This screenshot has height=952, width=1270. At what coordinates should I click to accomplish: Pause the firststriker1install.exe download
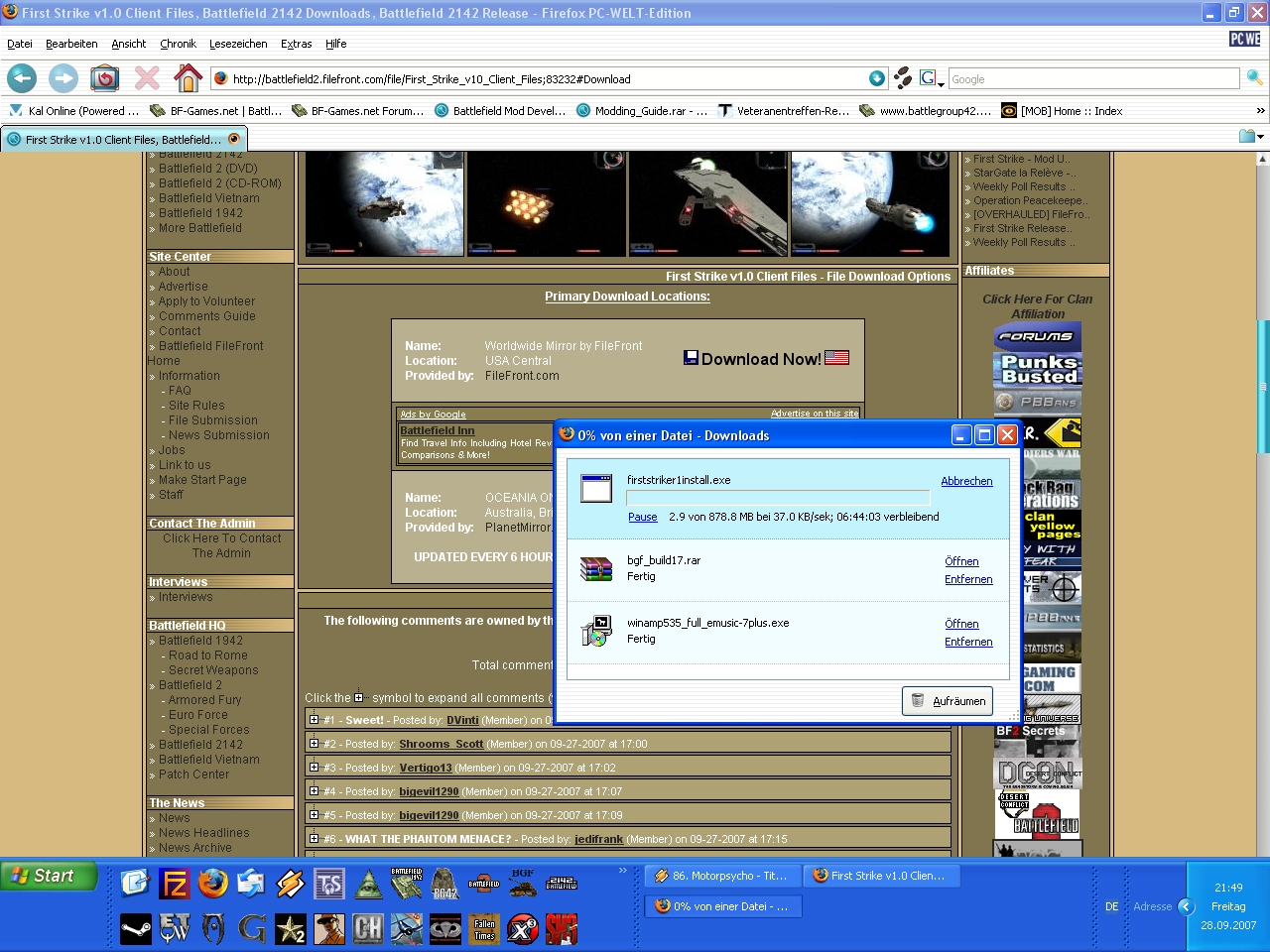(x=643, y=517)
